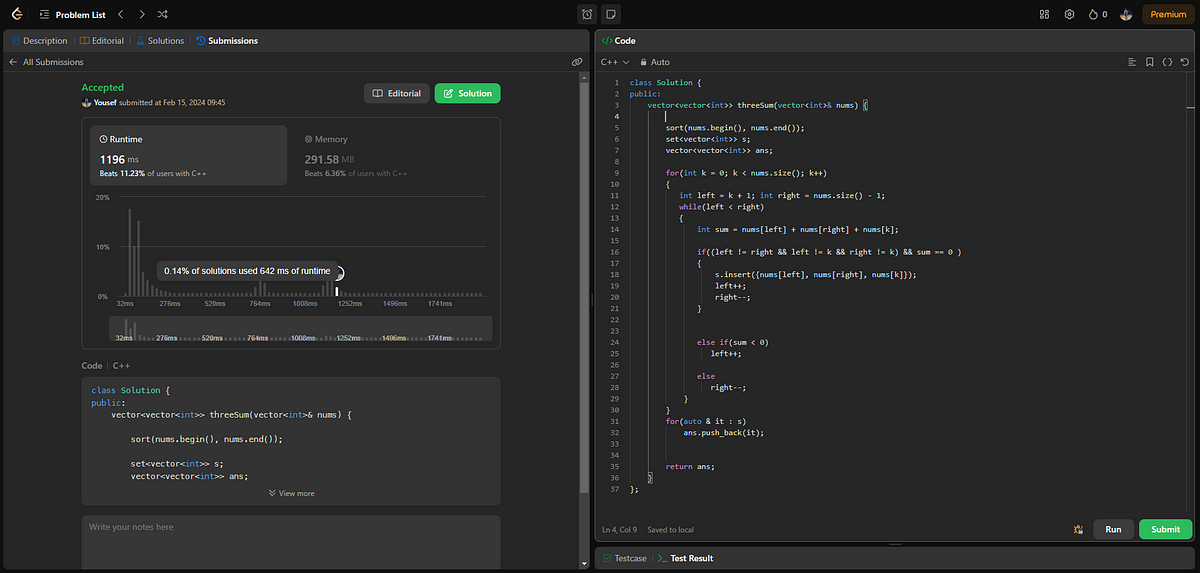Open the LeetCode logo home link

click(x=17, y=14)
